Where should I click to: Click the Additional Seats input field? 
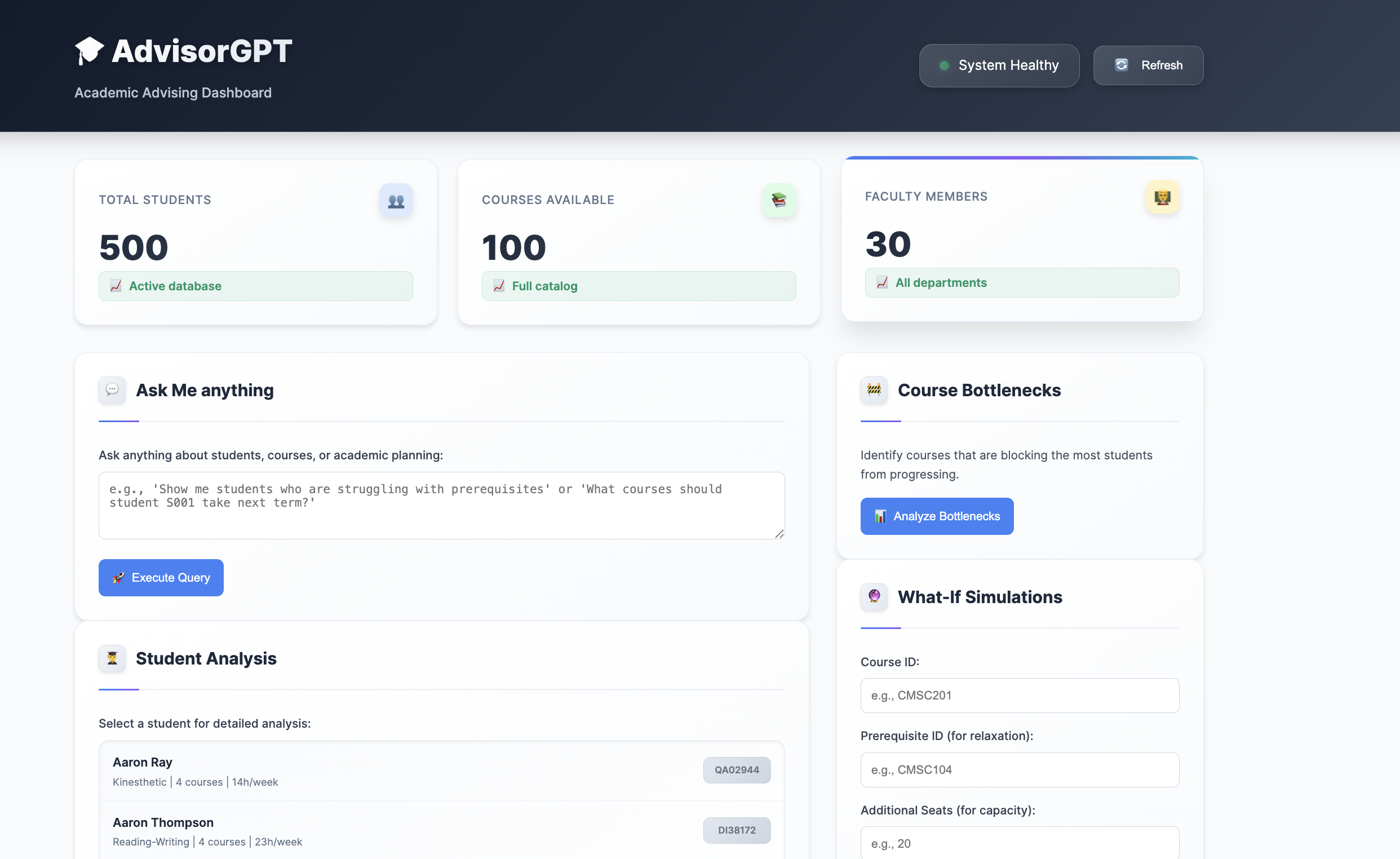pos(1020,844)
